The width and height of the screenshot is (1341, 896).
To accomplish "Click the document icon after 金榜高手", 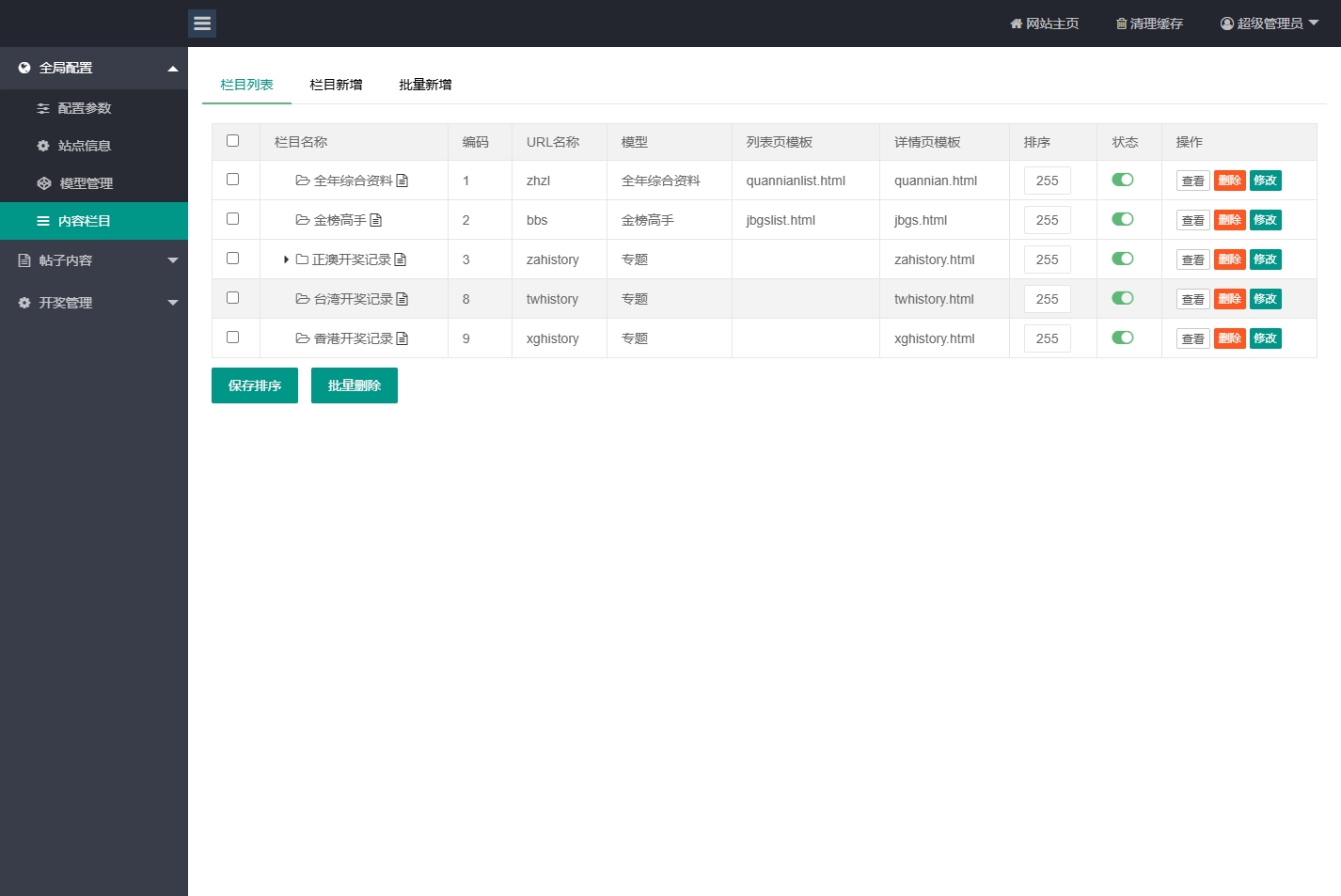I will pos(376,220).
